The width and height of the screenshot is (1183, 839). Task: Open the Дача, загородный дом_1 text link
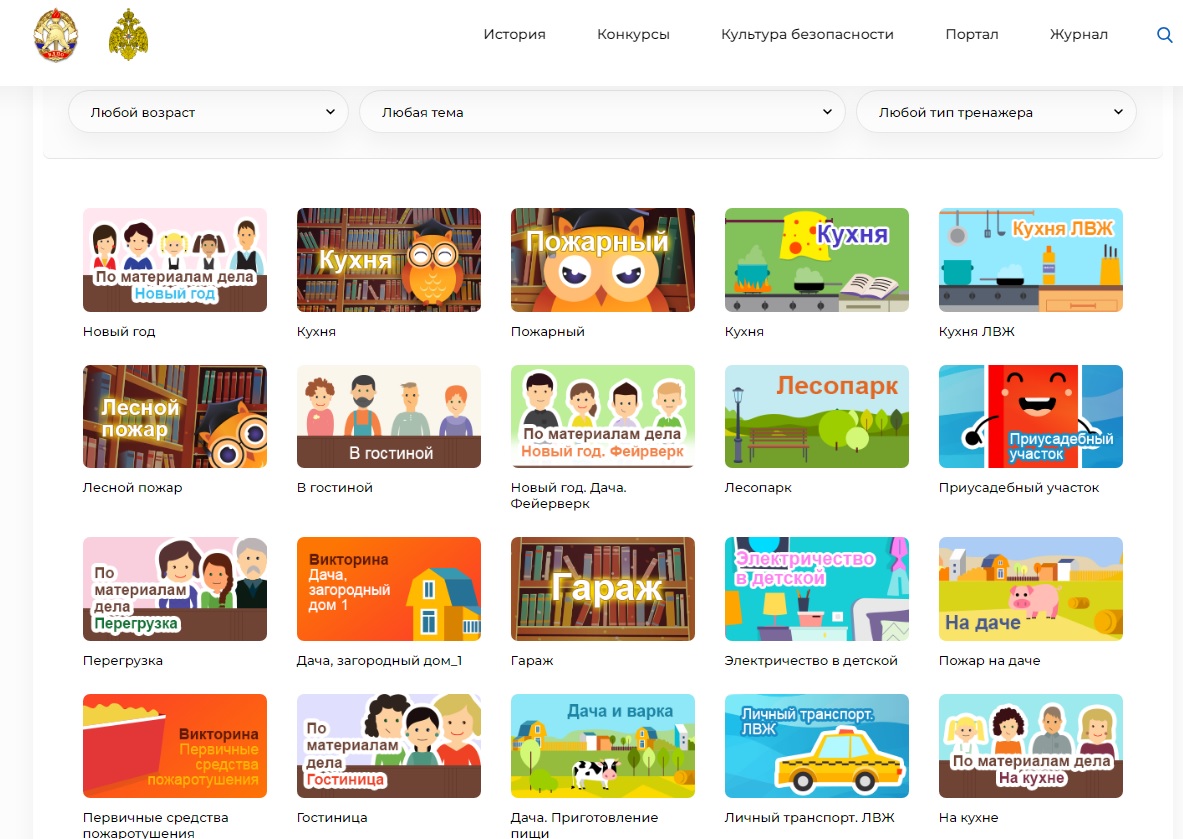coord(379,661)
